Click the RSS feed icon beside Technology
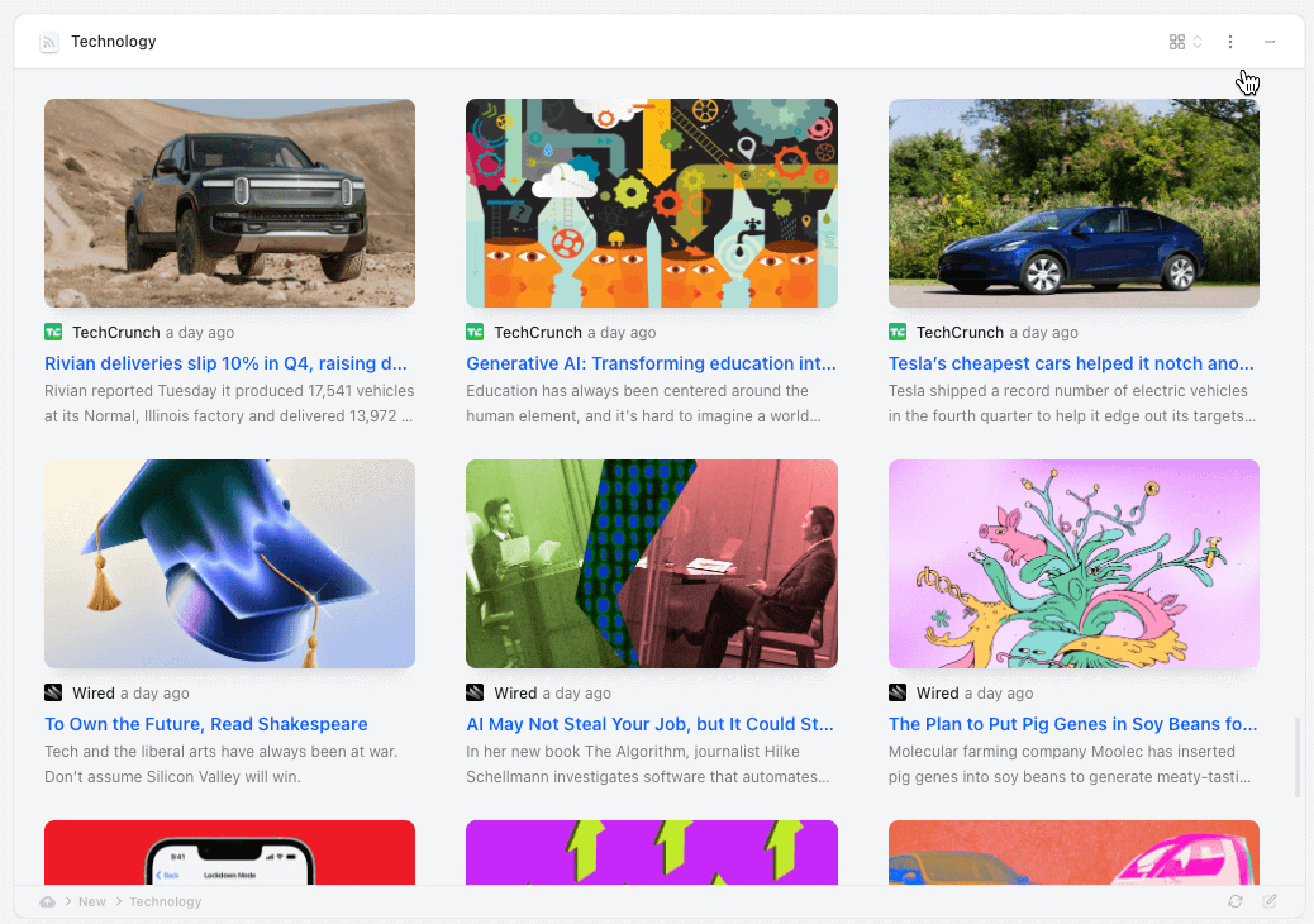This screenshot has height=924, width=1314. 49,42
